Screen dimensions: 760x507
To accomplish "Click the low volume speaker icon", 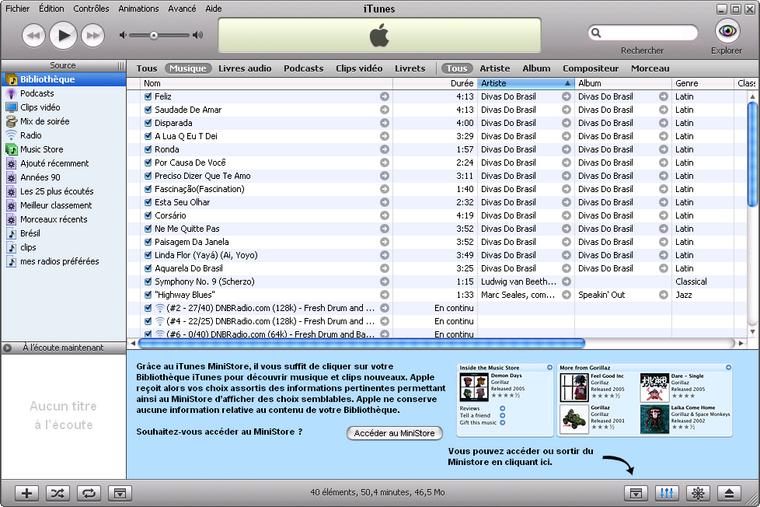I will [123, 35].
